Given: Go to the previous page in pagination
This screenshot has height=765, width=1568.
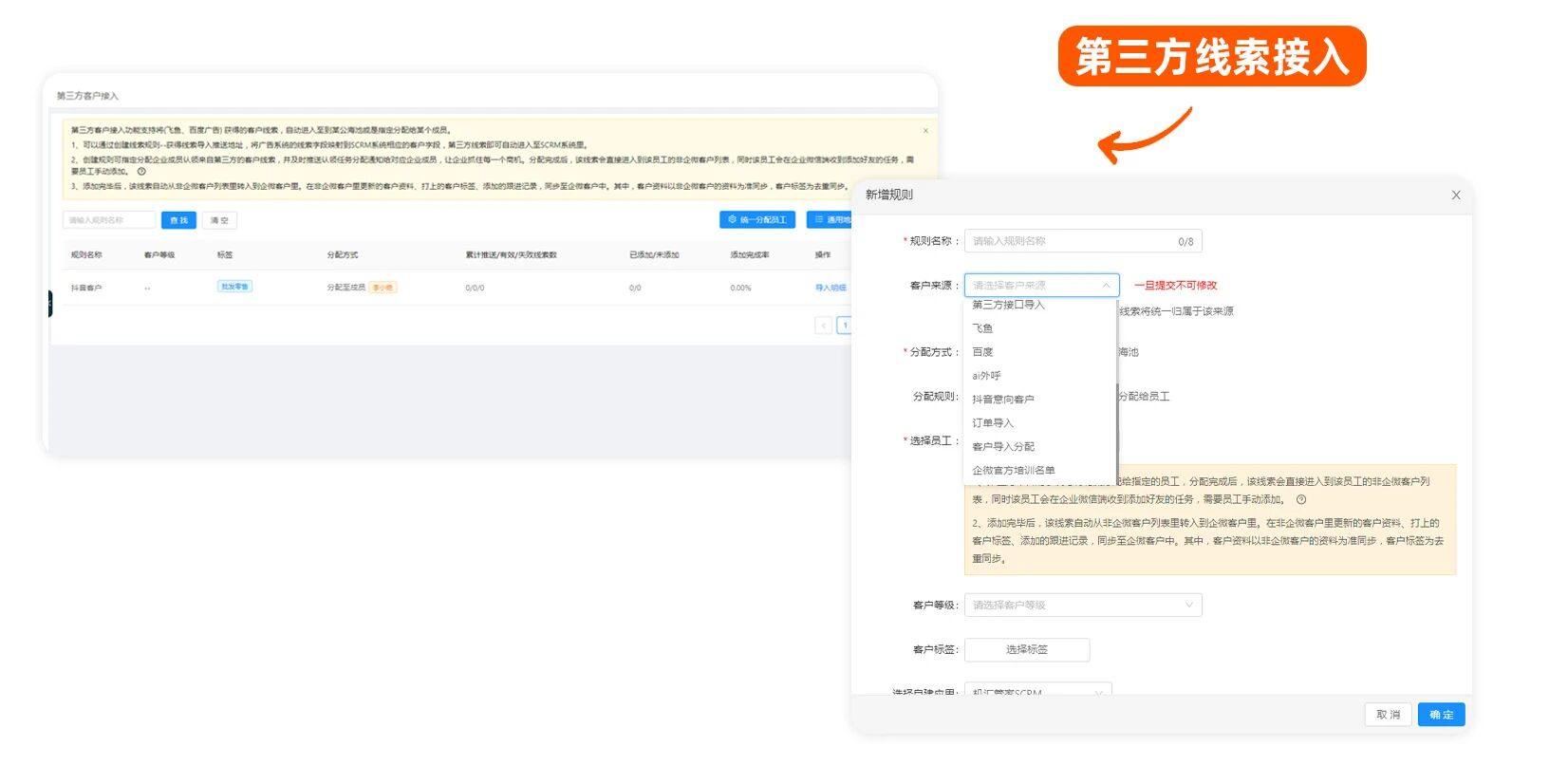Looking at the screenshot, I should coord(823,326).
